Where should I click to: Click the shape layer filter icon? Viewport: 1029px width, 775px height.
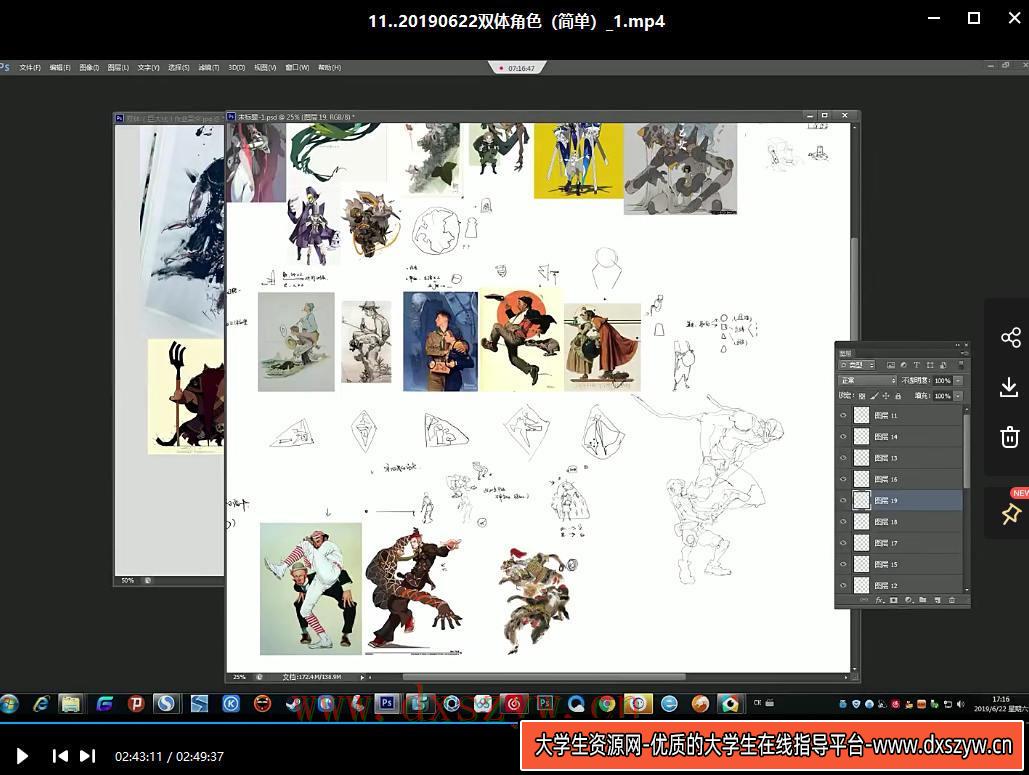(x=930, y=365)
